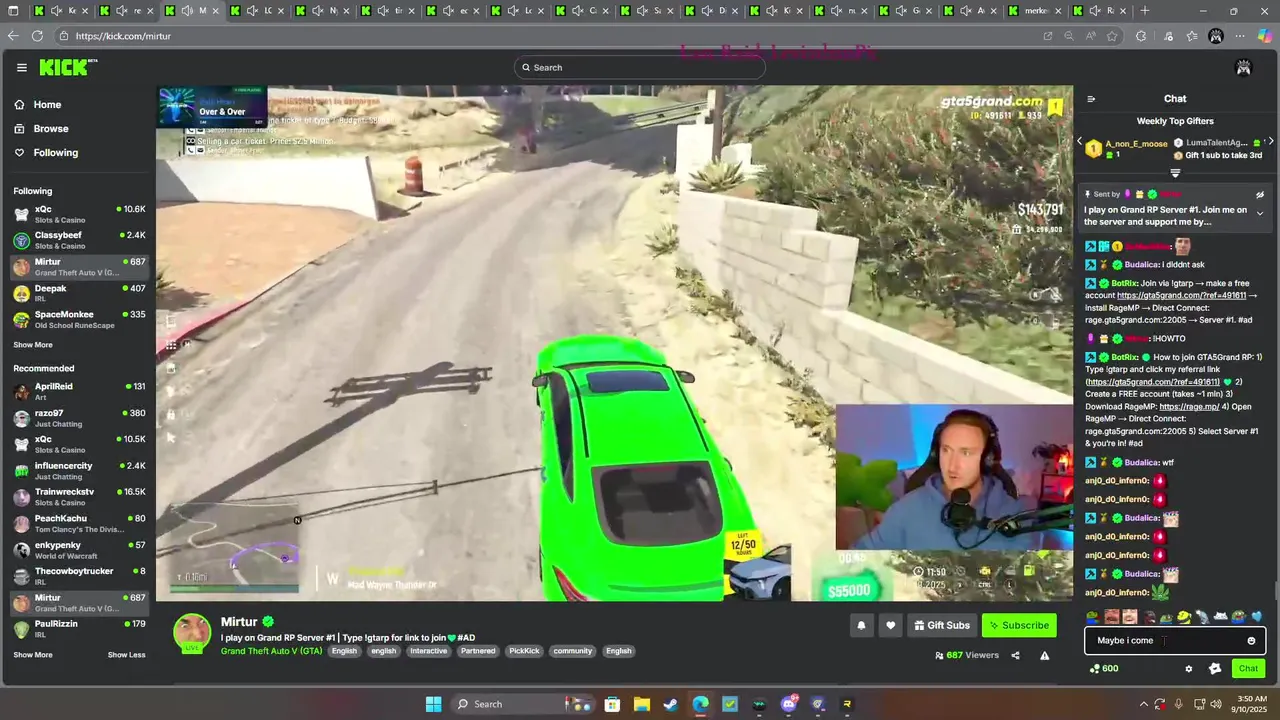Viewport: 1280px width, 720px height.
Task: Open channel points 600 balance
Action: tap(1104, 669)
